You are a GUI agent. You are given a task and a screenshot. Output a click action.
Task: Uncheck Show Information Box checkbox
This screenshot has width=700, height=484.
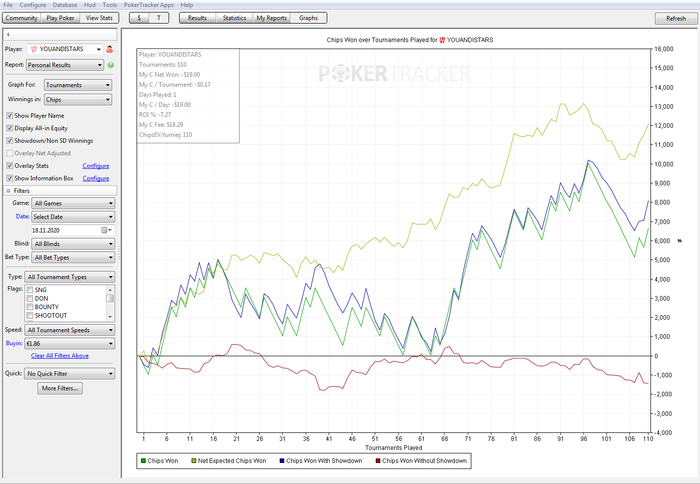click(9, 178)
